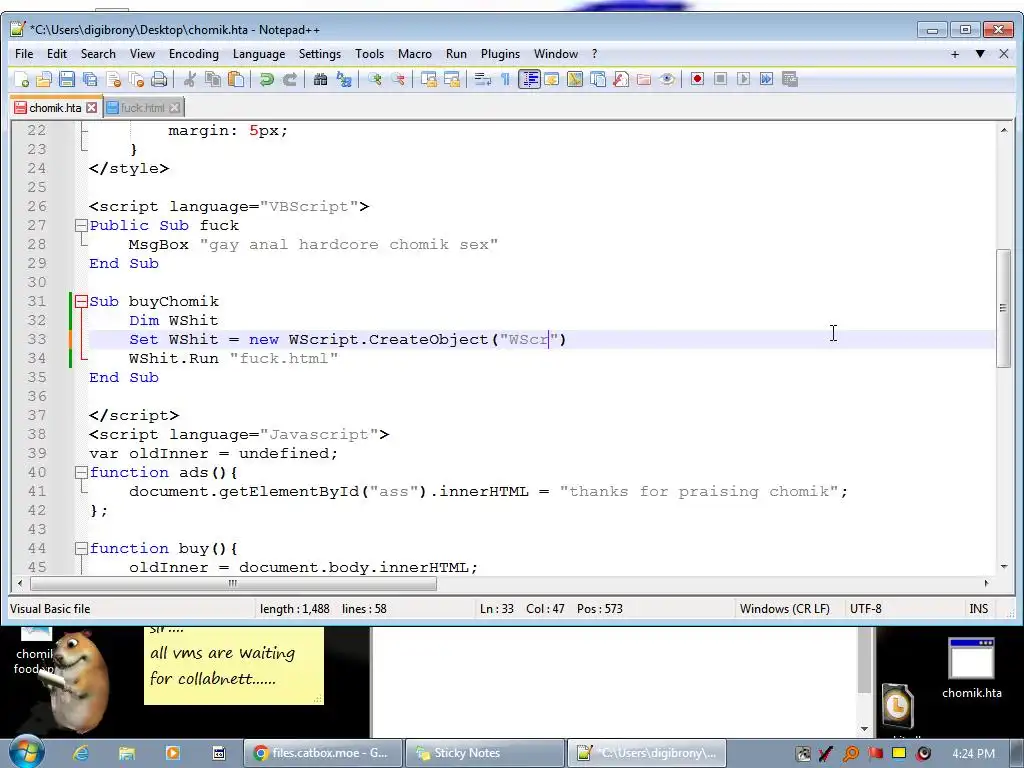Viewport: 1024px width, 768px height.
Task: Undo last edit with green arrow
Action: (x=266, y=80)
